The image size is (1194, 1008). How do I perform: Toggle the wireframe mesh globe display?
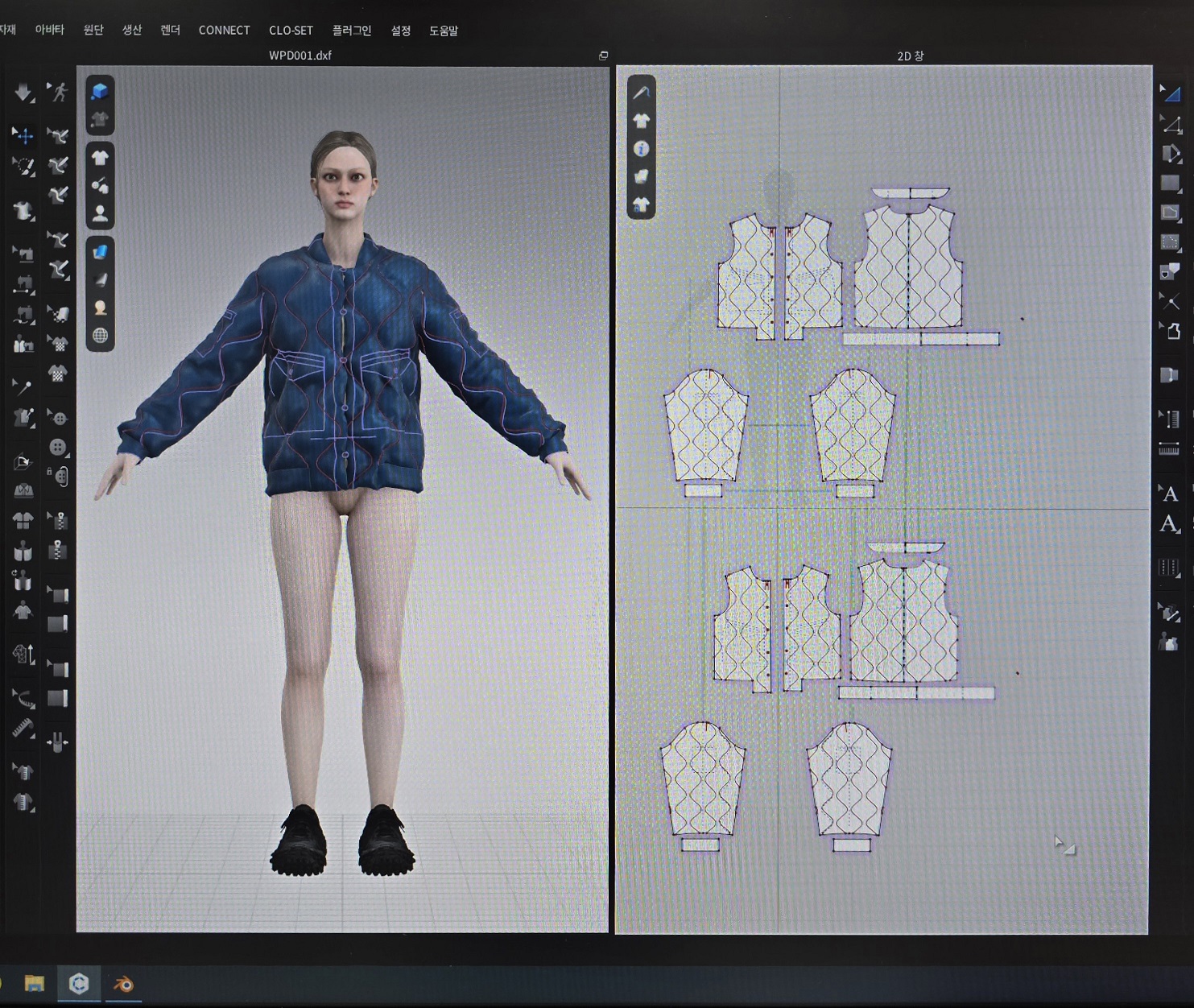(100, 336)
